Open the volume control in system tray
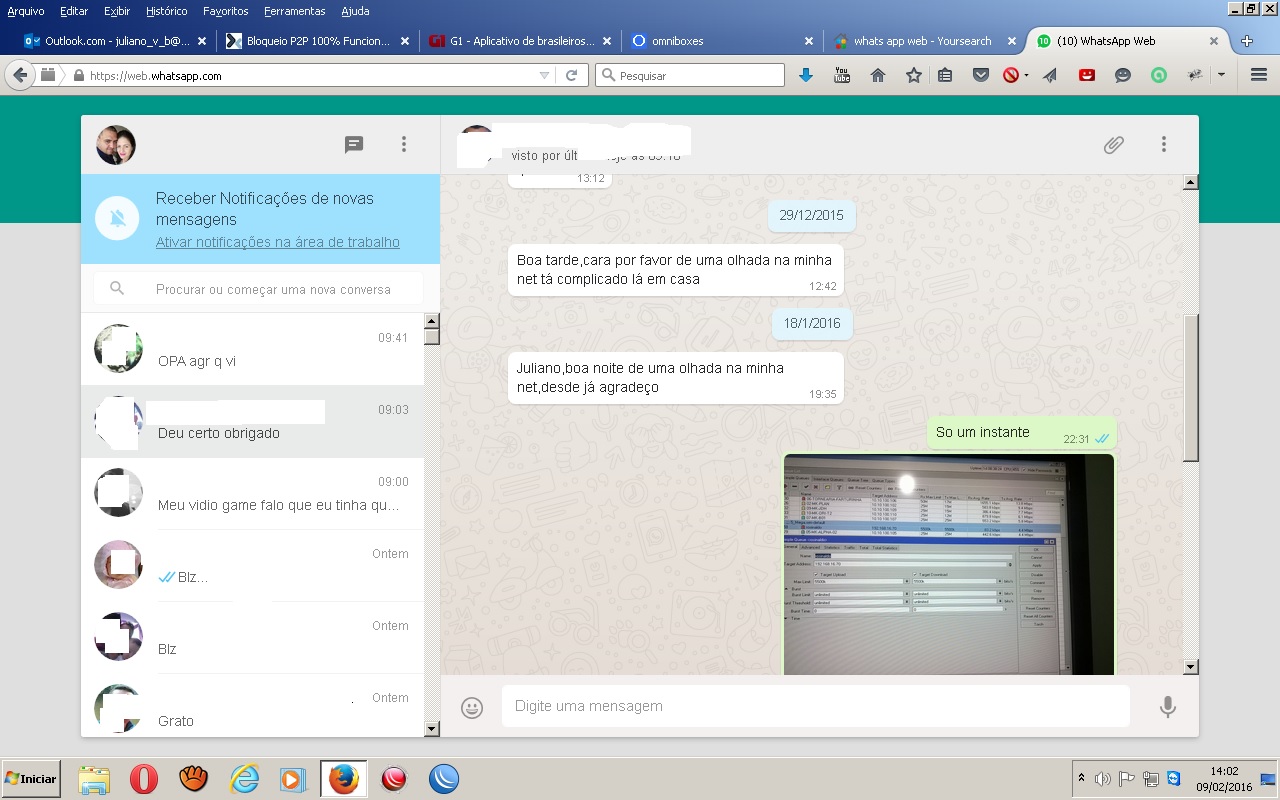The width and height of the screenshot is (1280, 800). pos(1103,779)
